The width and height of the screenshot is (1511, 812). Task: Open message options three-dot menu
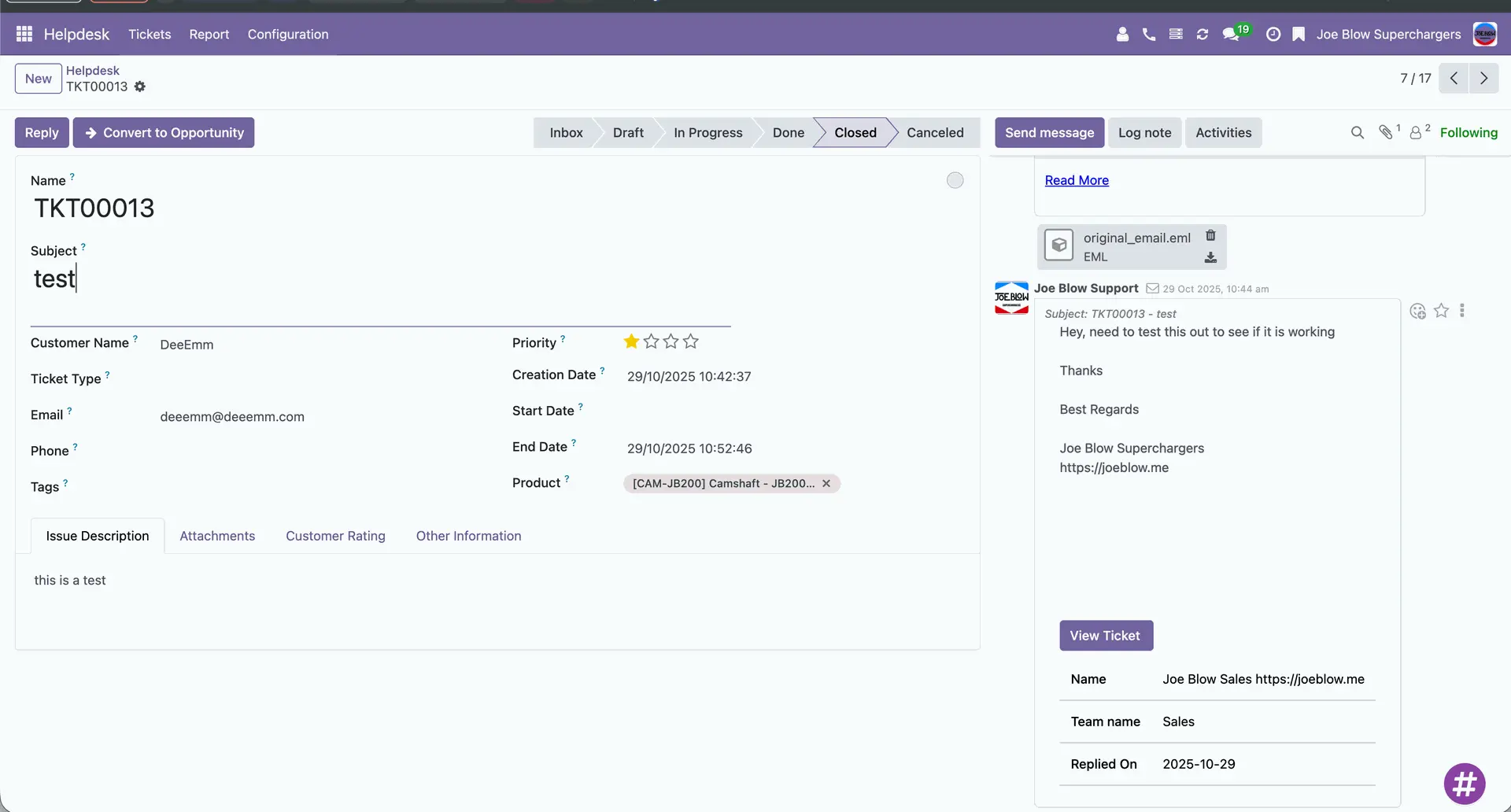point(1462,311)
